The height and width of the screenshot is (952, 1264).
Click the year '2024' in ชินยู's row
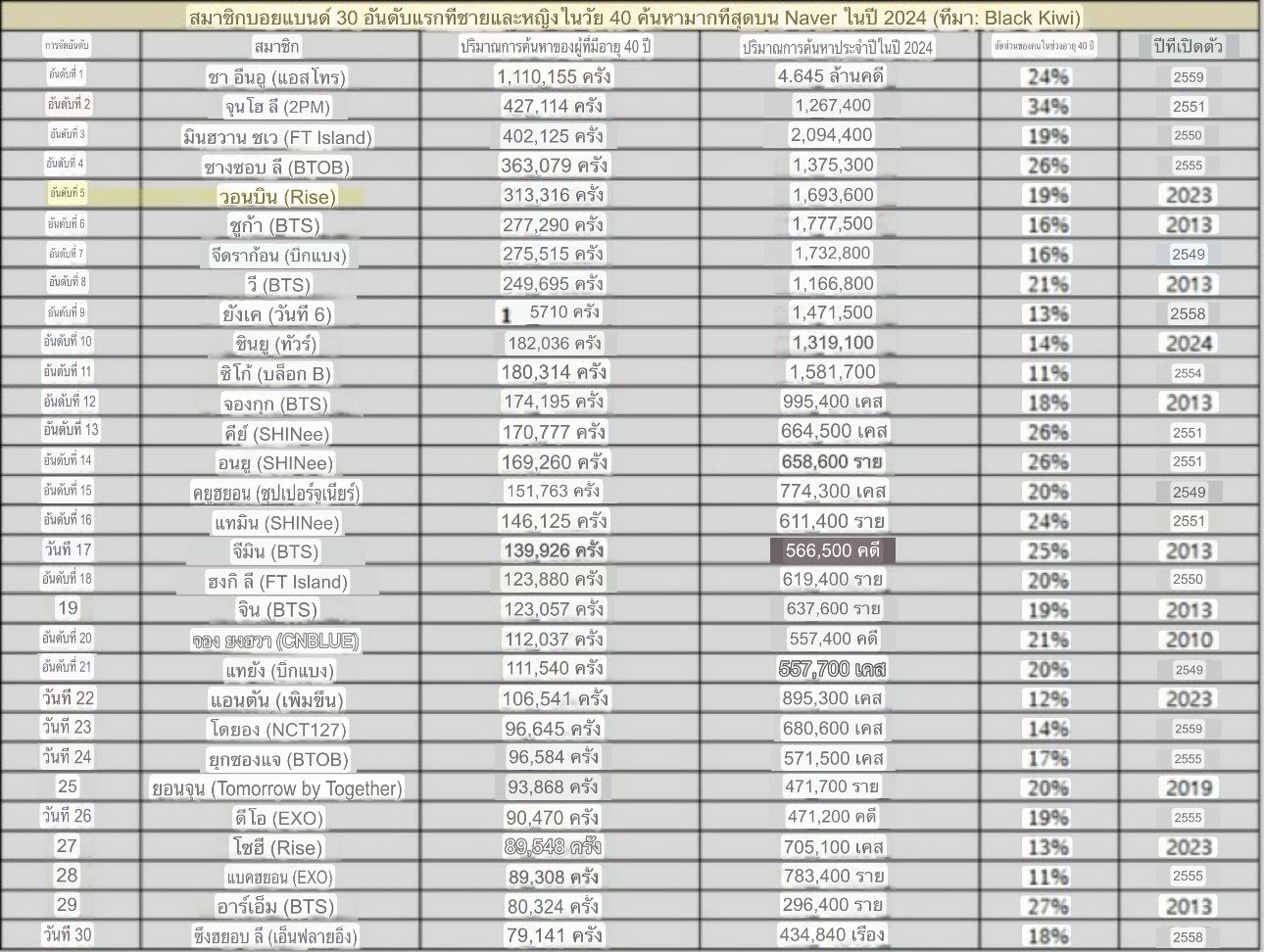coord(1189,344)
